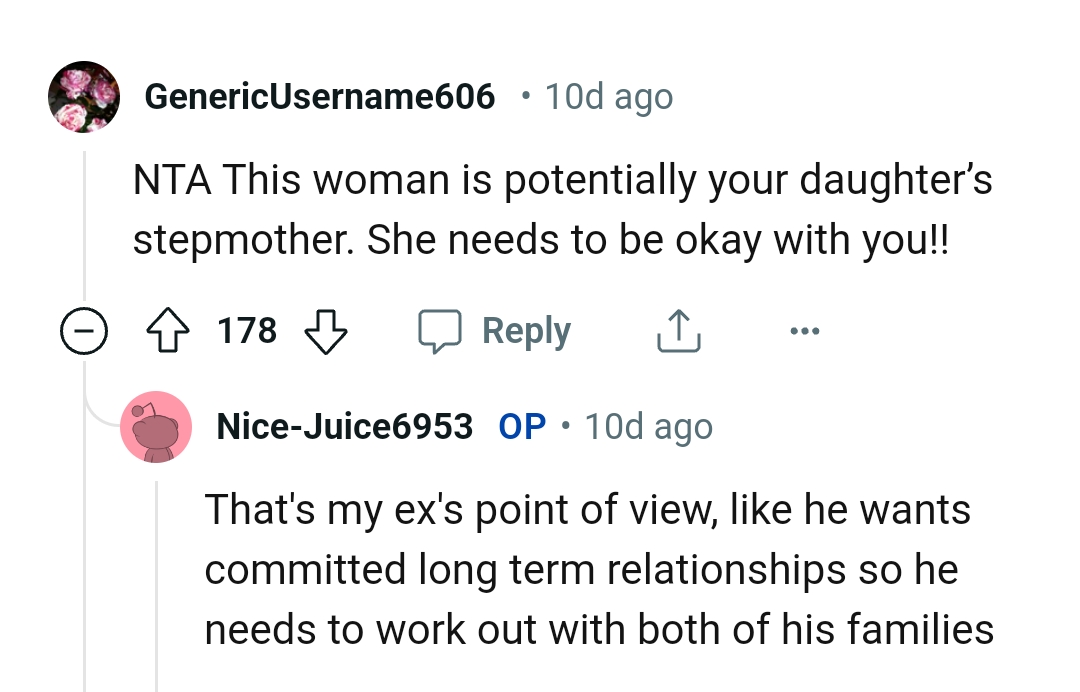Screen dimensions: 1080x692
Task: Click GenericUsername606's flower avatar
Action: pyautogui.click(x=84, y=95)
